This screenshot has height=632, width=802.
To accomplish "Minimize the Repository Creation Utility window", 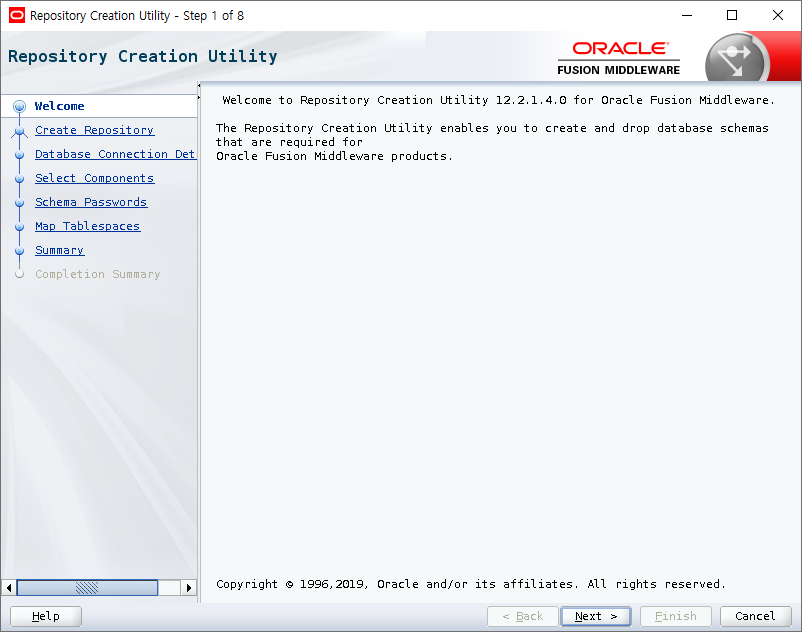I will coord(687,15).
